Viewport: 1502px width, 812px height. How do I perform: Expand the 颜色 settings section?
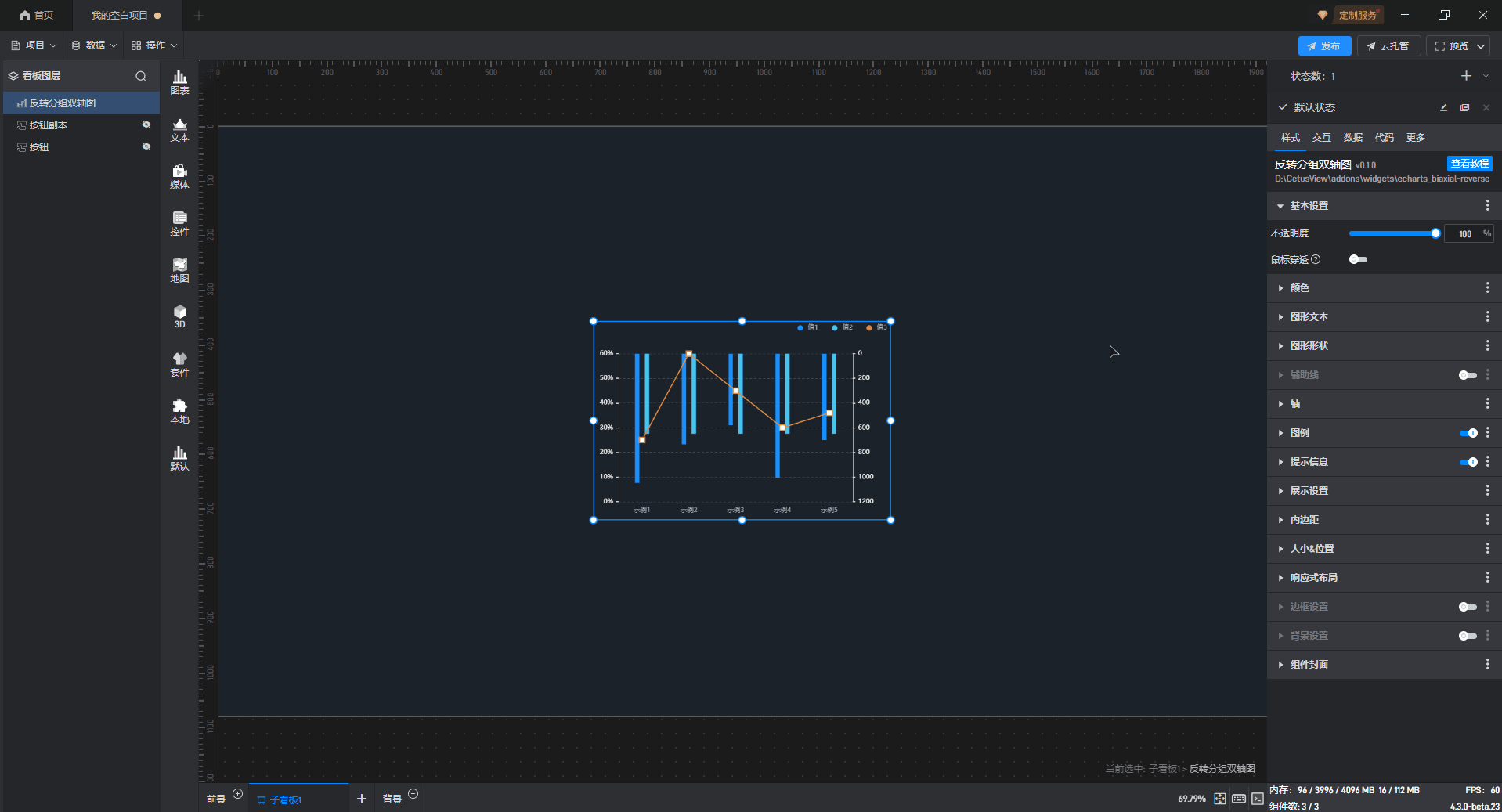pyautogui.click(x=1299, y=288)
